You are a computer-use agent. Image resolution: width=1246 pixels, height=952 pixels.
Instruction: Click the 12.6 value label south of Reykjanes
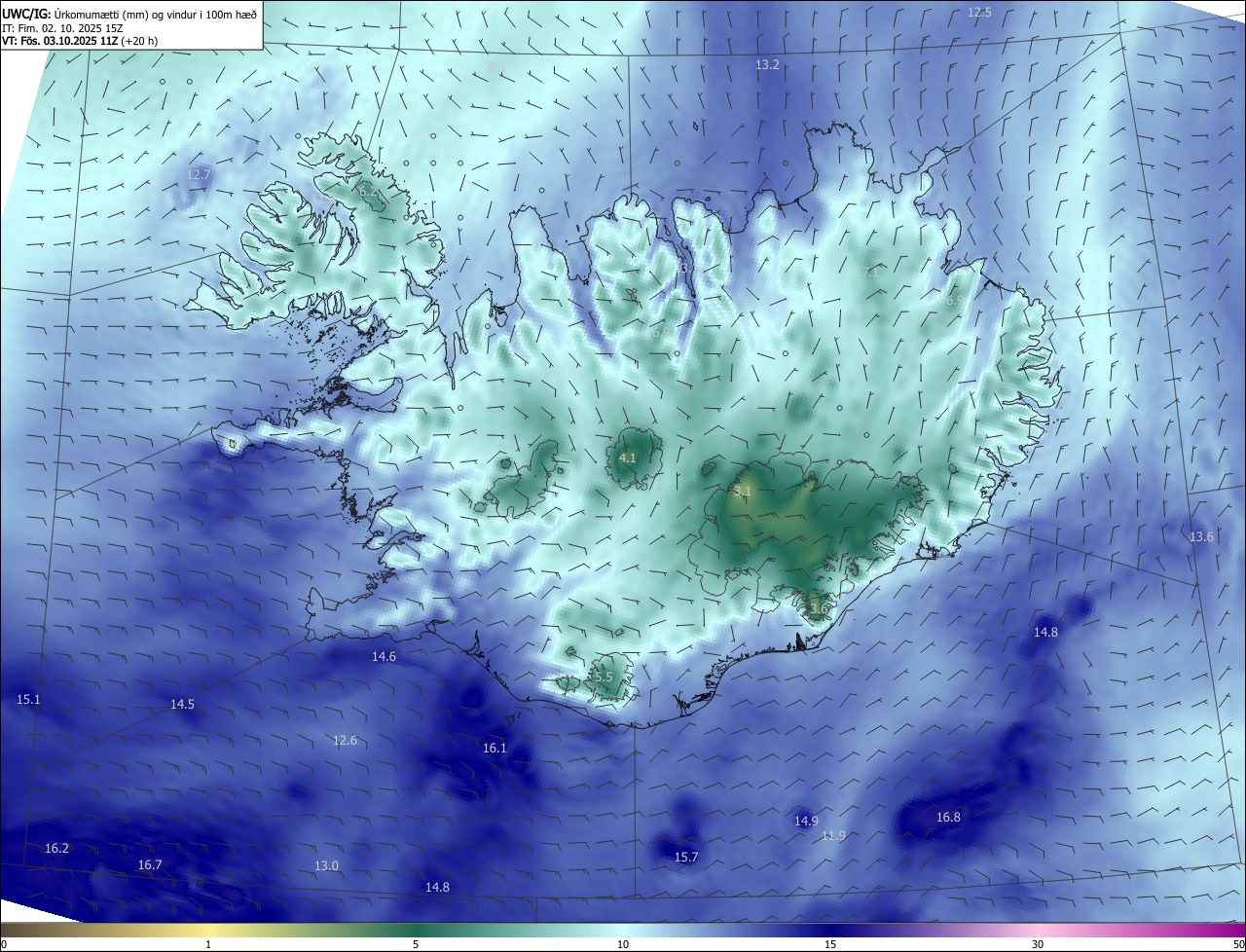coord(345,741)
